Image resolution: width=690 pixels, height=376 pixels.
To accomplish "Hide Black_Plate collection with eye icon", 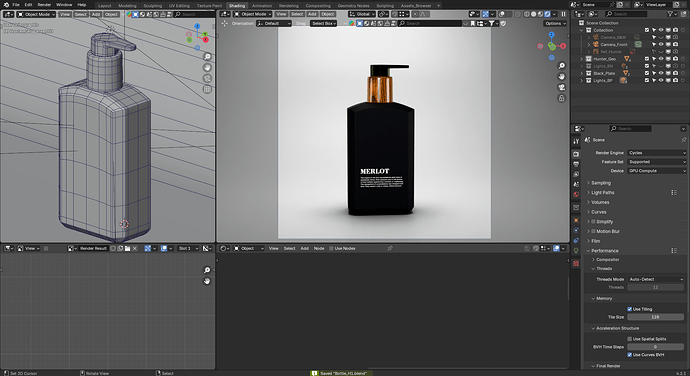I will [x=661, y=73].
